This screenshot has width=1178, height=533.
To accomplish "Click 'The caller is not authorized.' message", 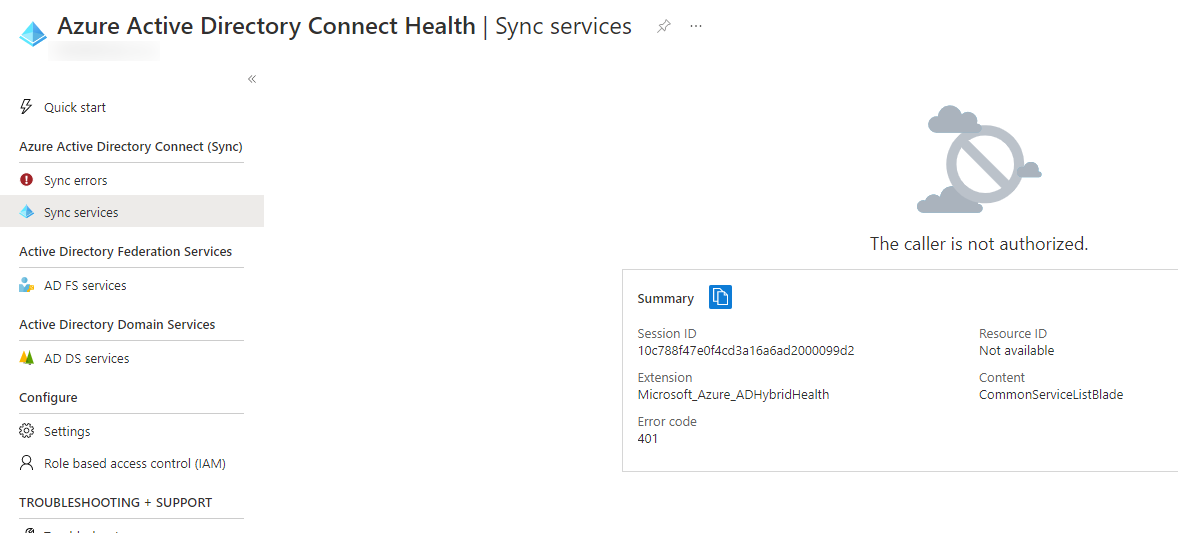I will point(979,244).
